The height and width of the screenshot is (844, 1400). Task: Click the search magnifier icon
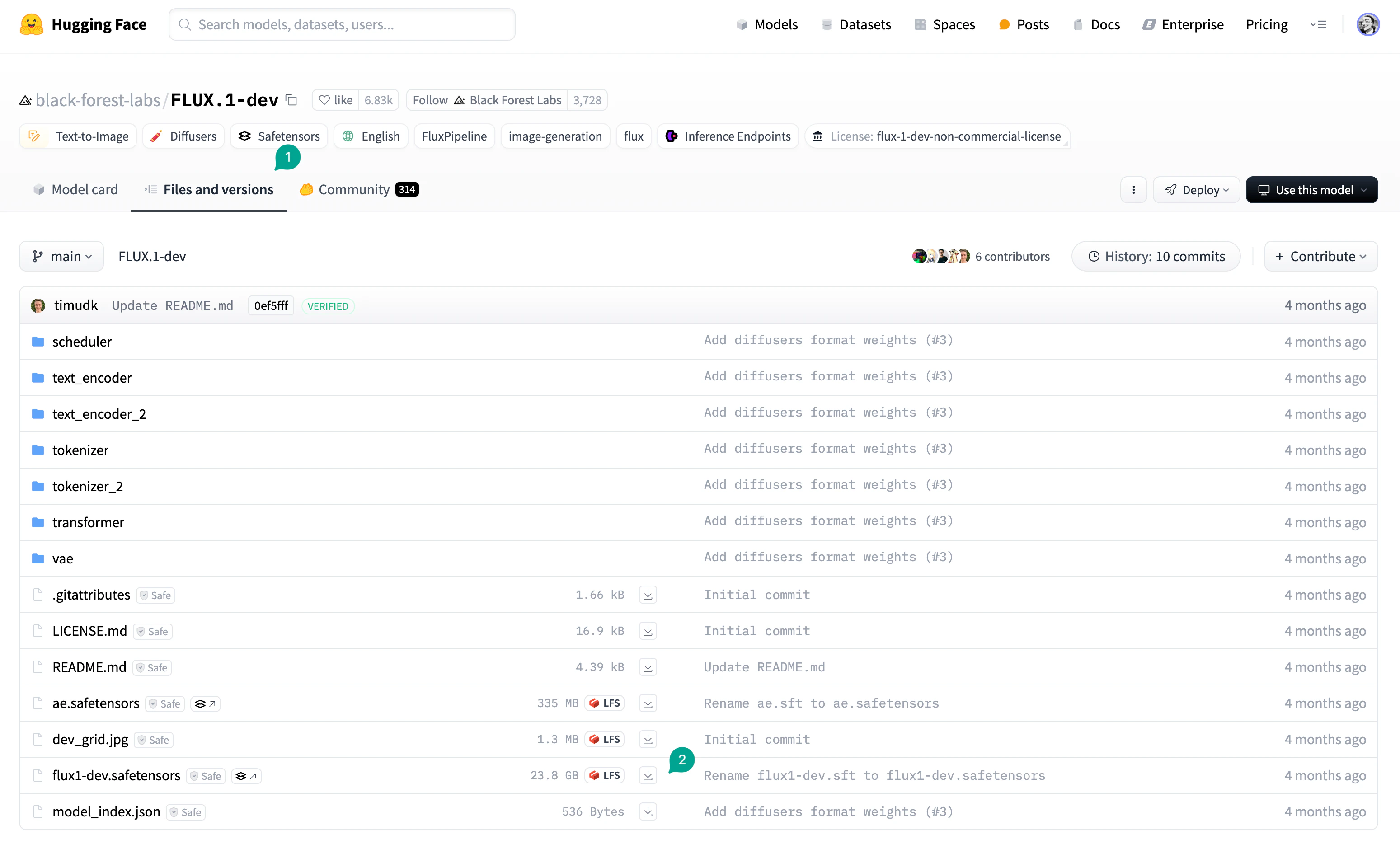[x=185, y=24]
